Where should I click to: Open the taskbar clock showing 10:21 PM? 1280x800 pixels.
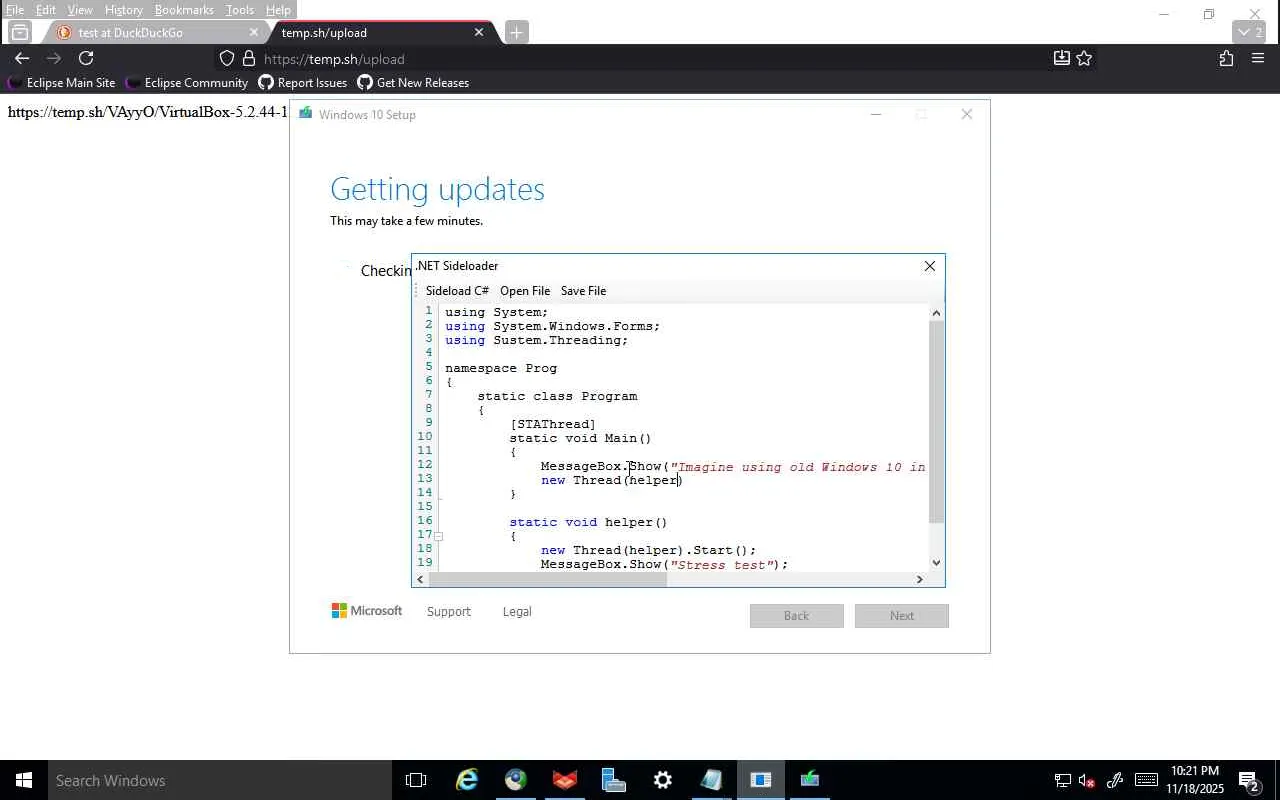(x=1195, y=780)
